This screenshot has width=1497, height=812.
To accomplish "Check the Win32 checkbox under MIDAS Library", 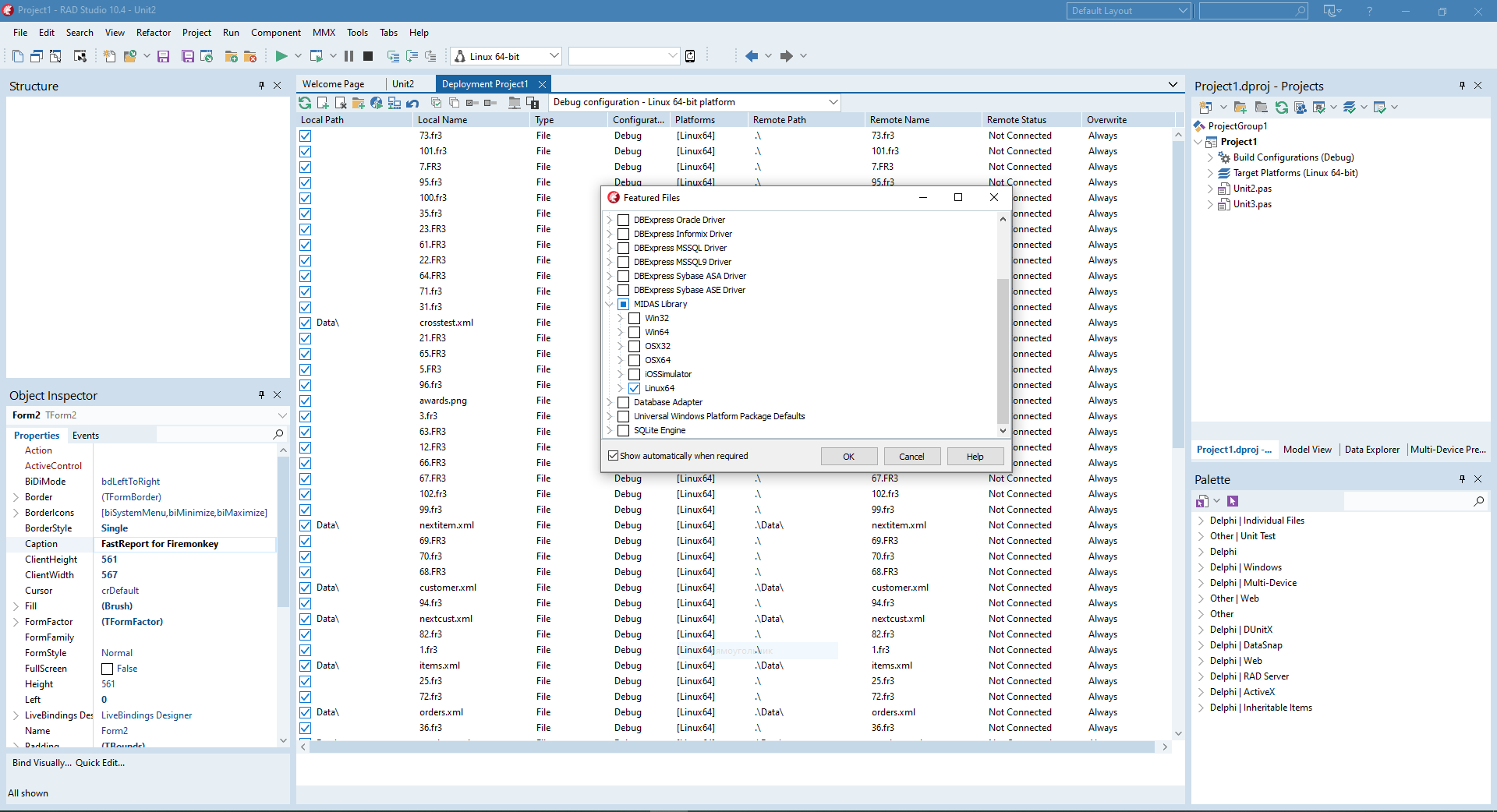I will (x=635, y=318).
